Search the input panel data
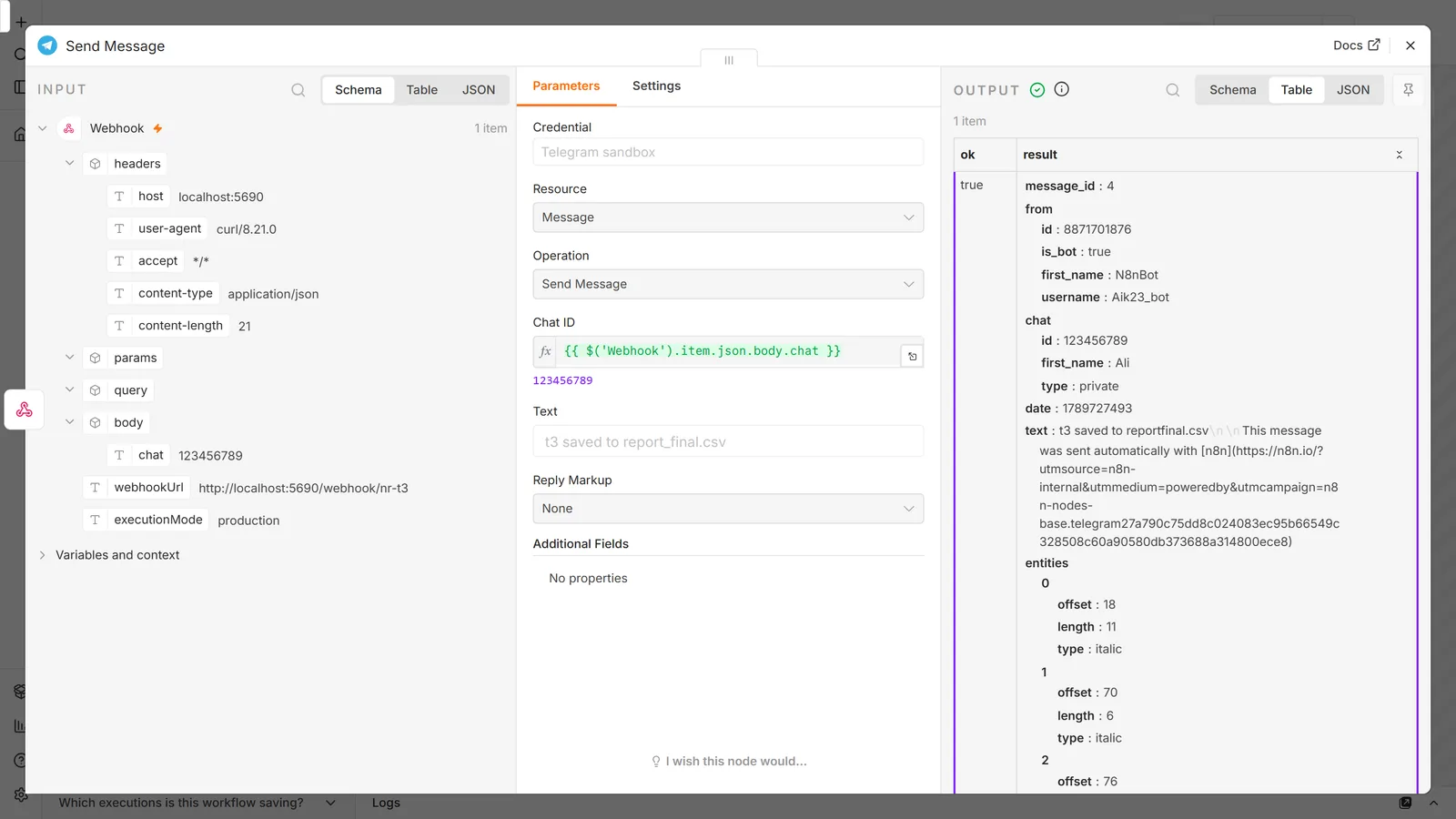1456x819 pixels. [x=298, y=90]
